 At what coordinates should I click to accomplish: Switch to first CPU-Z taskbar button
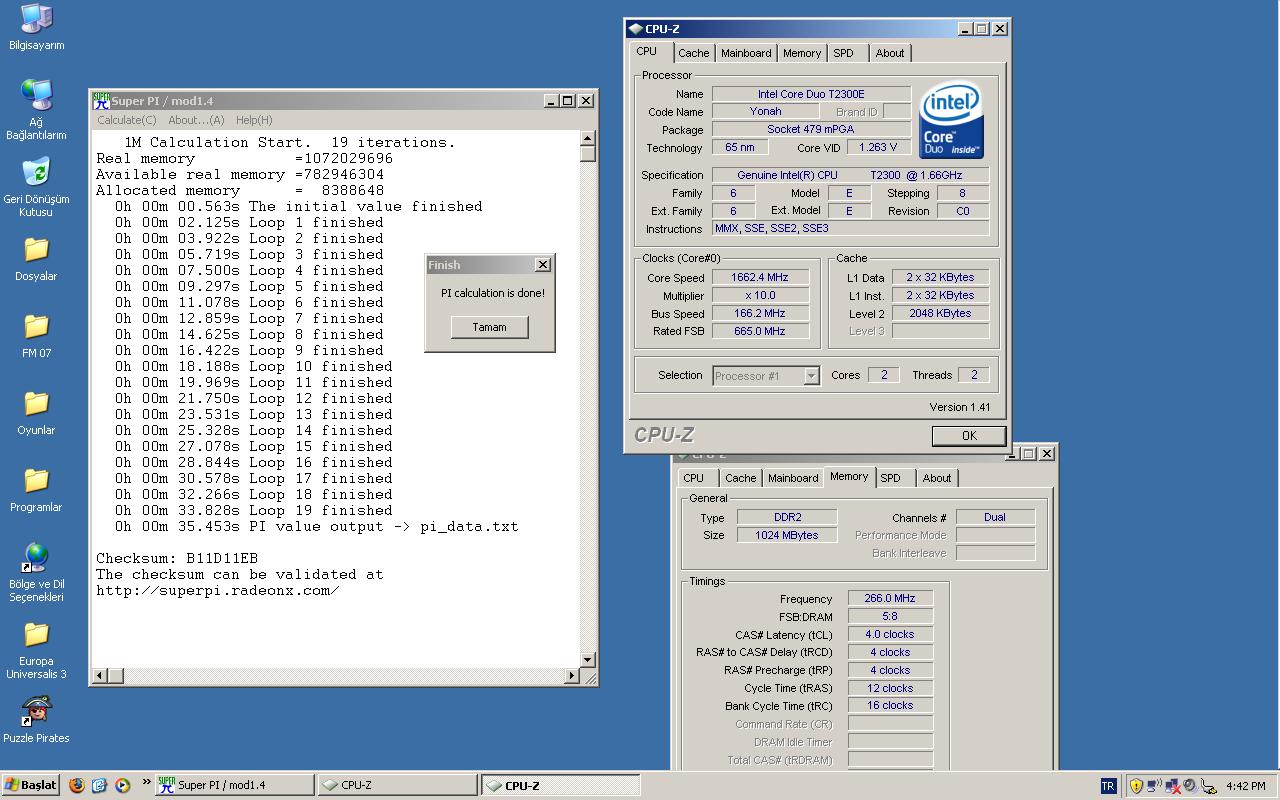(x=397, y=785)
